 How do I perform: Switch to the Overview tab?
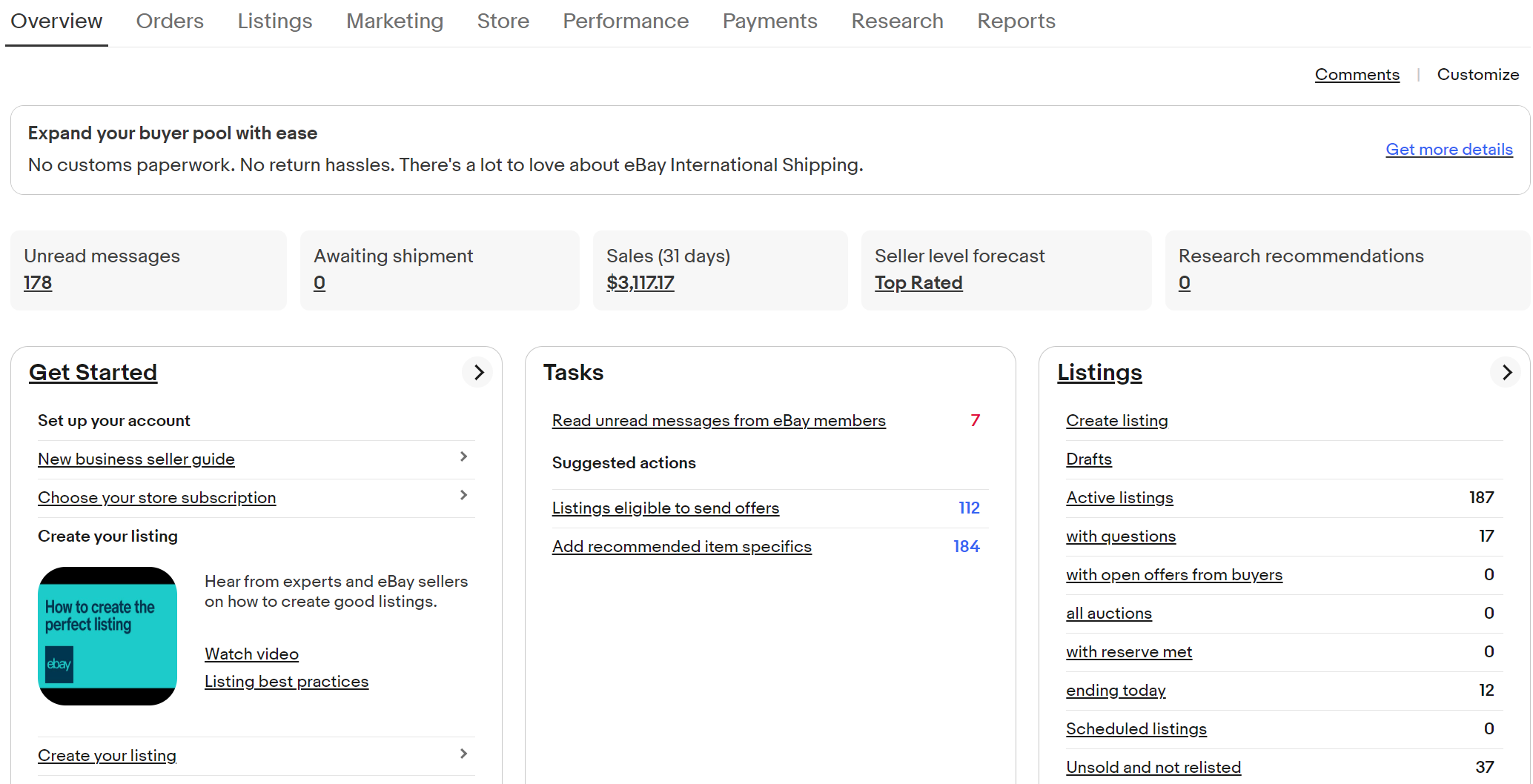[56, 21]
